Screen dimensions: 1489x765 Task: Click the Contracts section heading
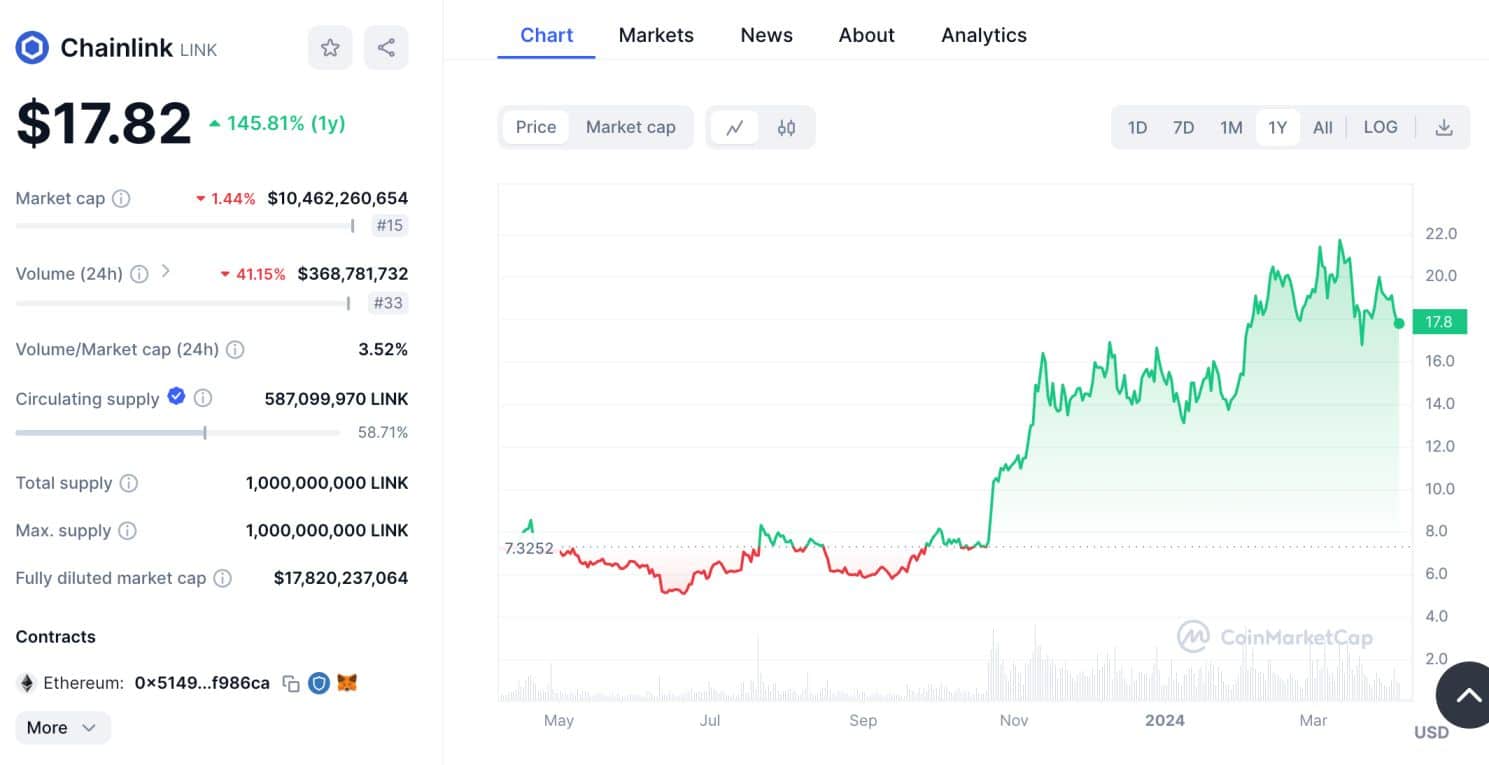(x=56, y=637)
